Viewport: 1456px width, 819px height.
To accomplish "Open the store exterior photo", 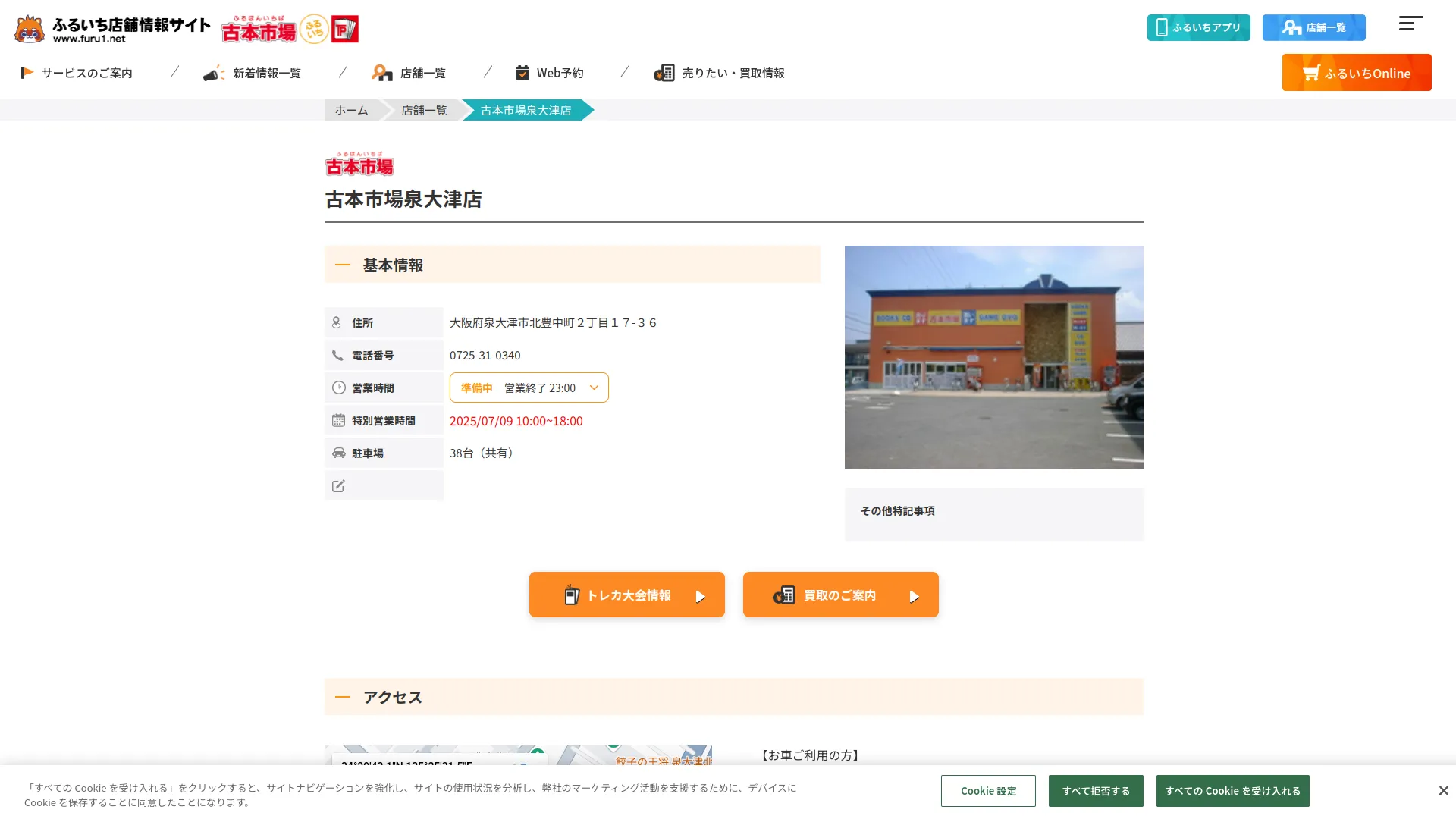I will pos(993,357).
